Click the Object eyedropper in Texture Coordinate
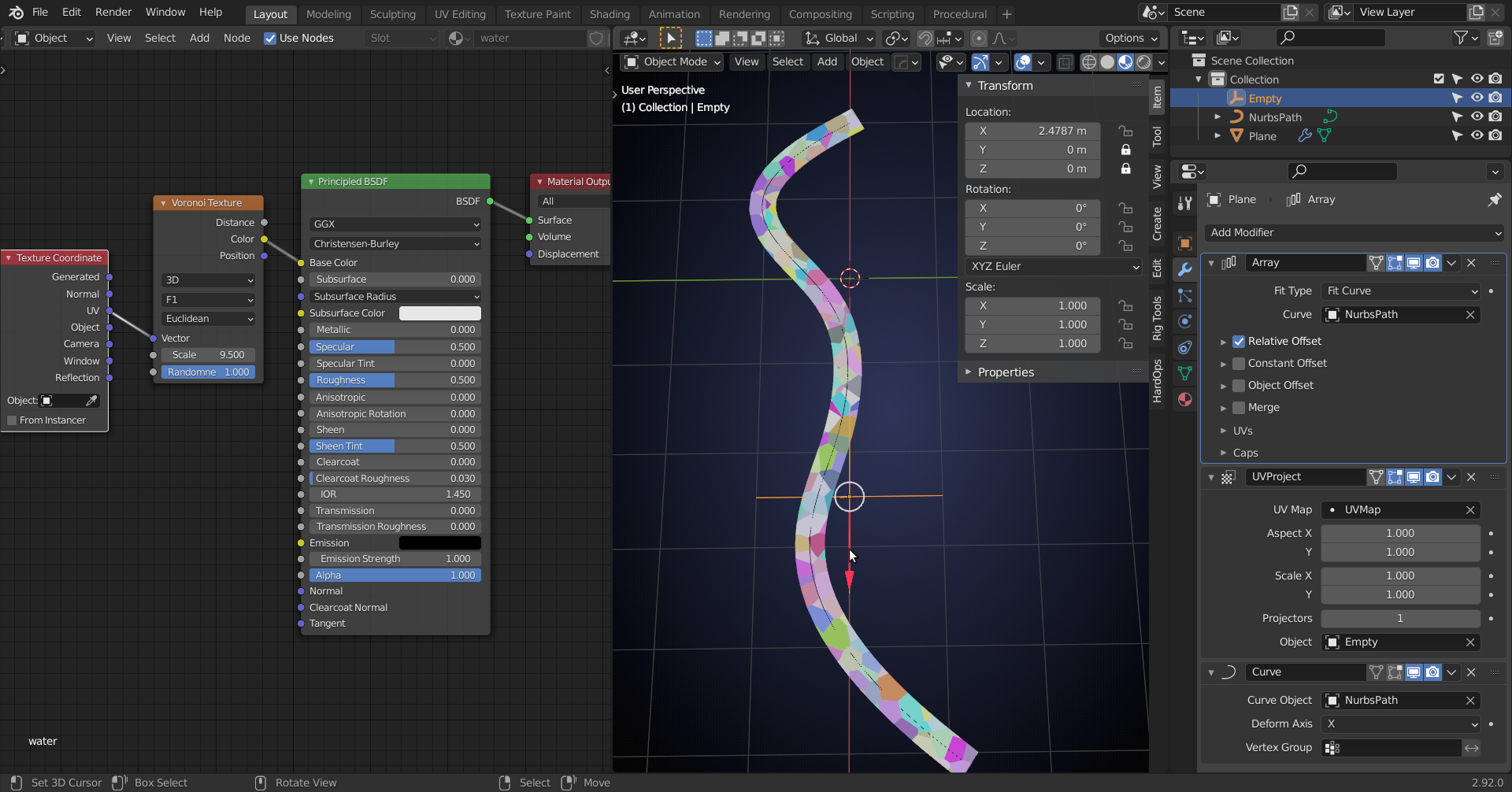 pos(91,401)
